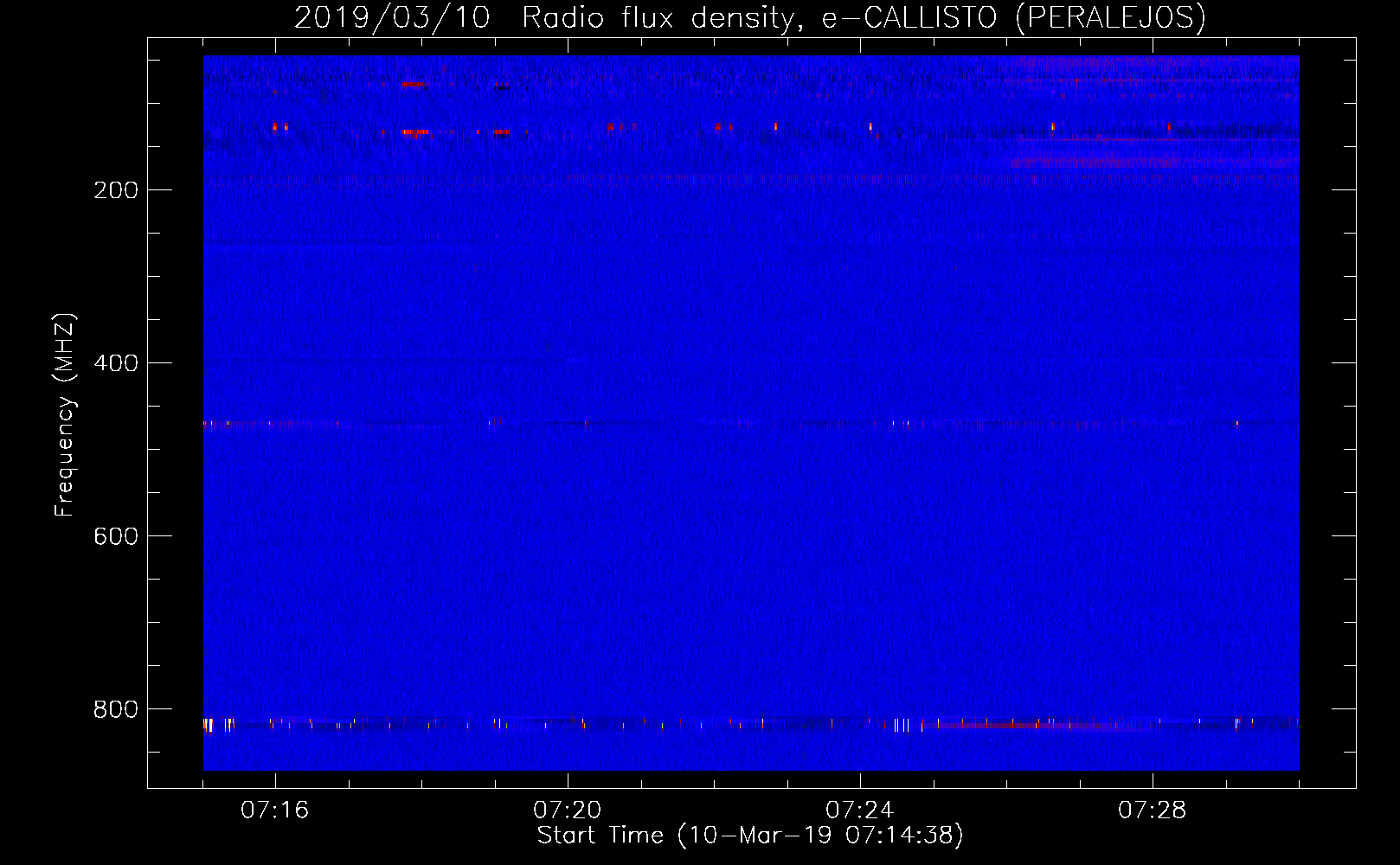Click the 200 frequency tick label

pos(116,190)
